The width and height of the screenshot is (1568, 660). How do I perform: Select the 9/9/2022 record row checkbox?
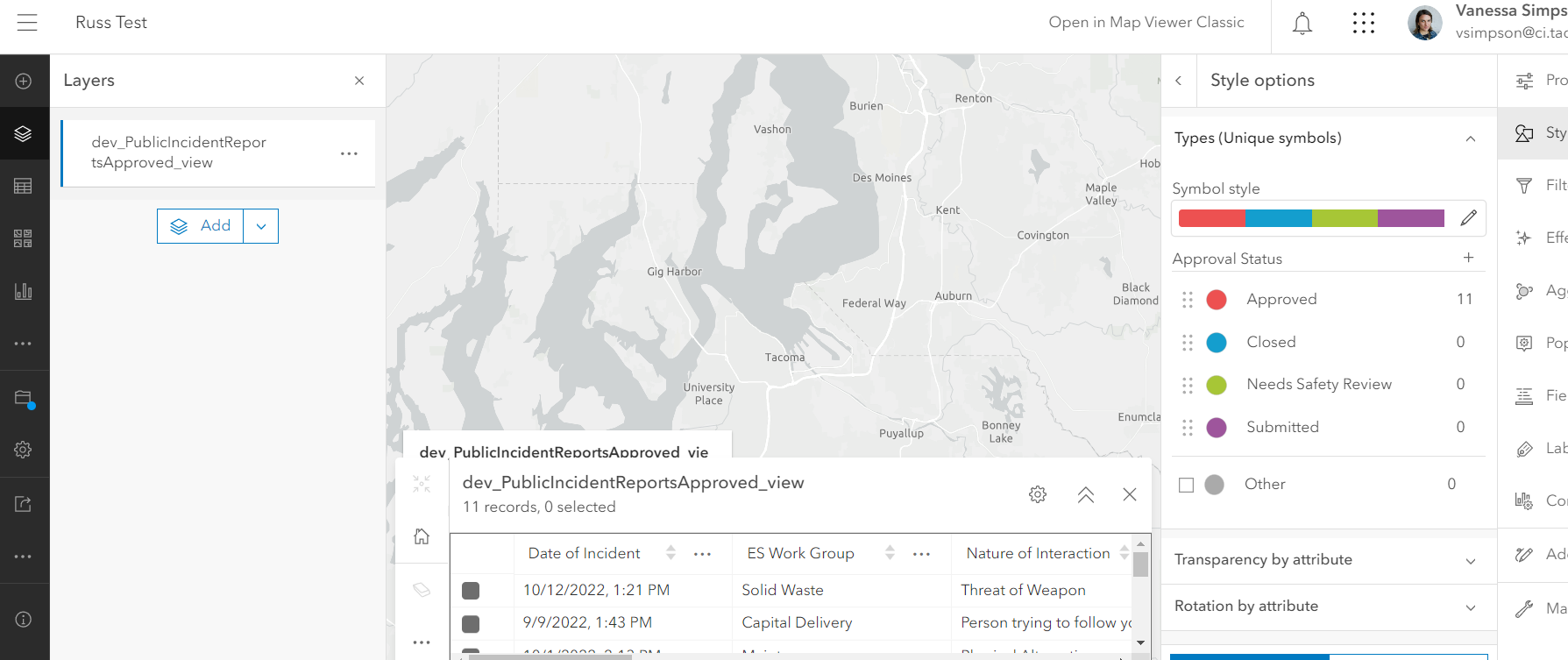tap(471, 623)
